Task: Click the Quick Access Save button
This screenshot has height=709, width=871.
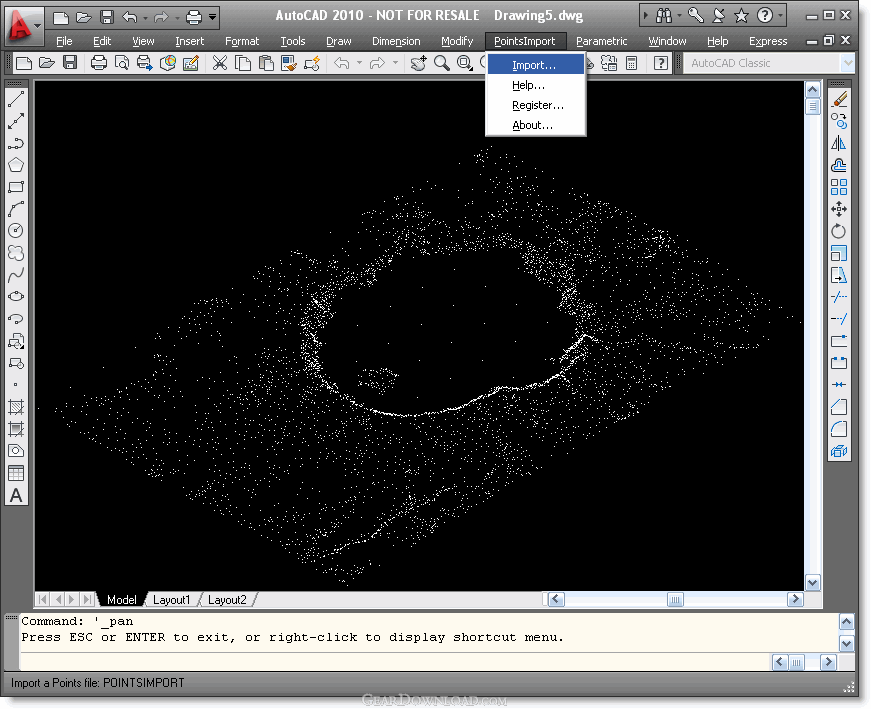Action: tap(107, 17)
